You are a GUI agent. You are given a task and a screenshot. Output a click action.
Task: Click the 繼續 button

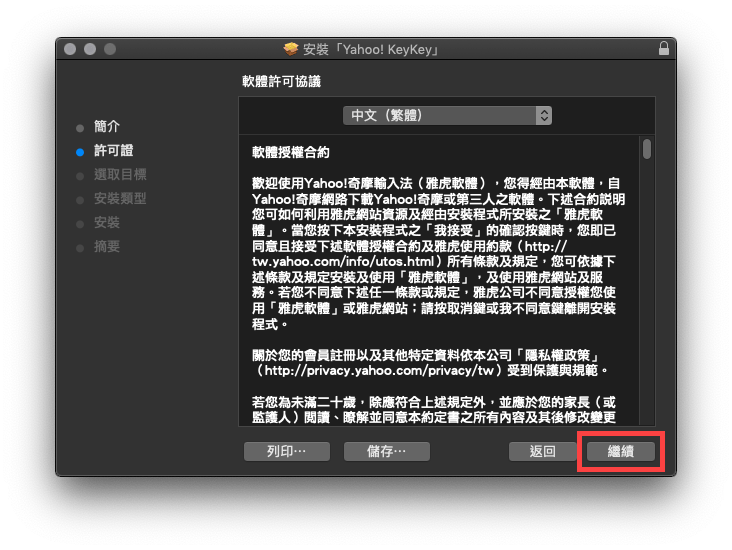[x=620, y=451]
